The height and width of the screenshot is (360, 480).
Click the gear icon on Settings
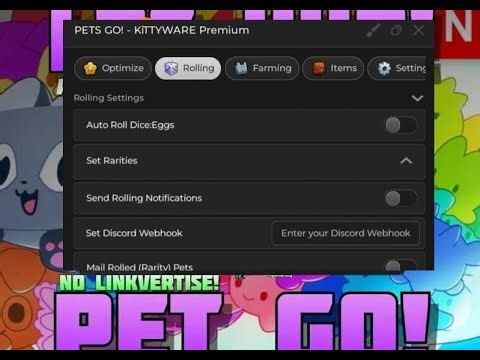pyautogui.click(x=384, y=68)
